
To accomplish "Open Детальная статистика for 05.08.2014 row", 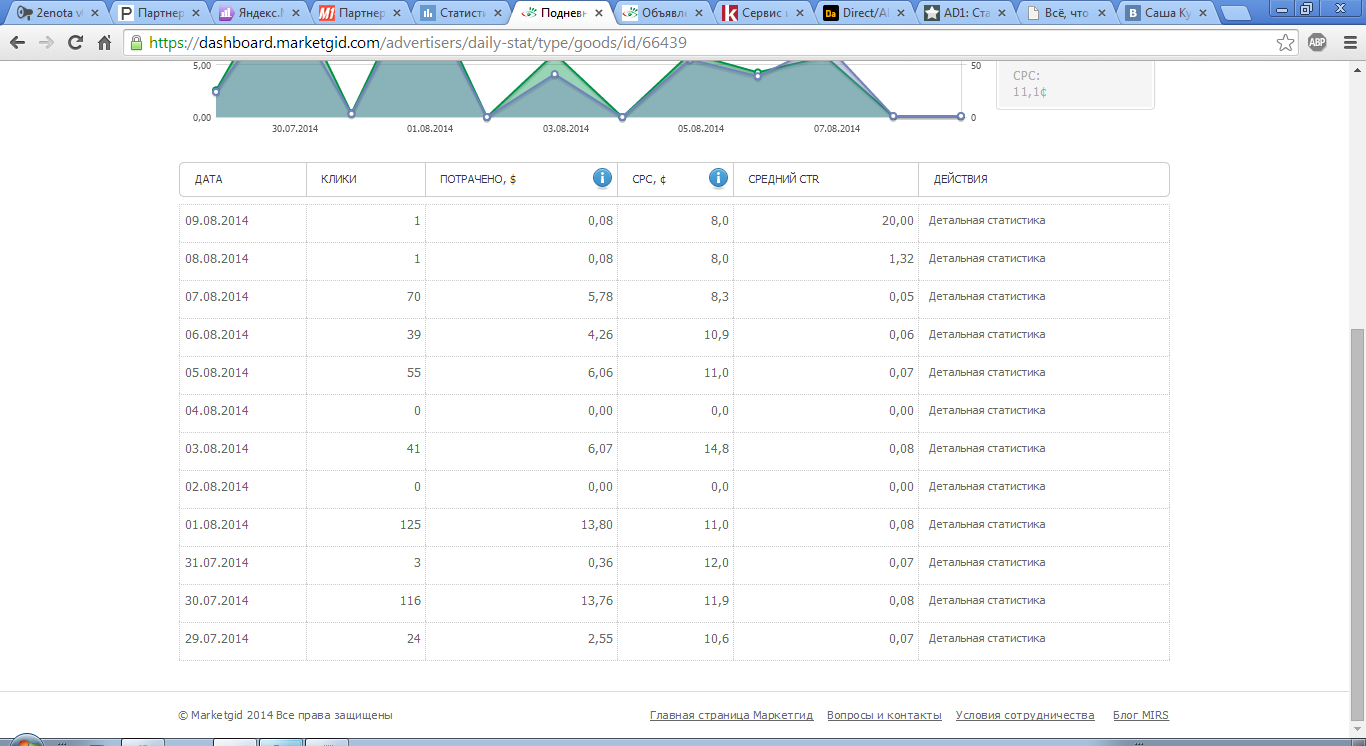I will pyautogui.click(x=987, y=372).
